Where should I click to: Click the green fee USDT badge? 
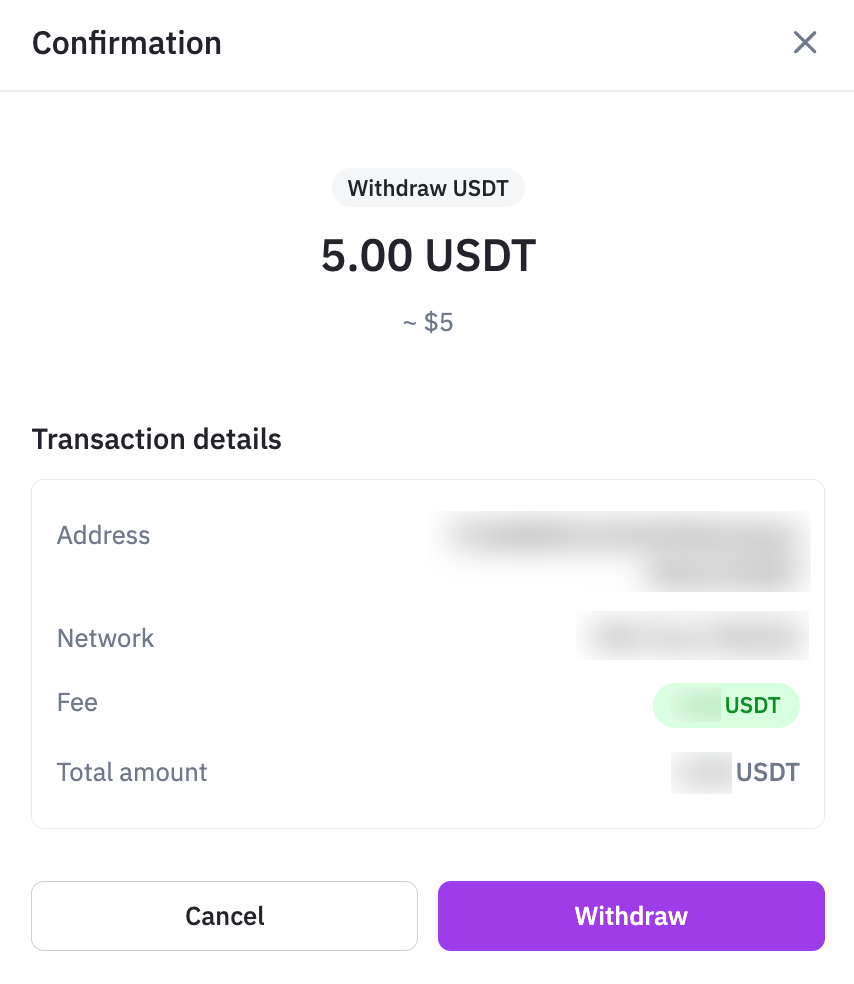coord(726,705)
